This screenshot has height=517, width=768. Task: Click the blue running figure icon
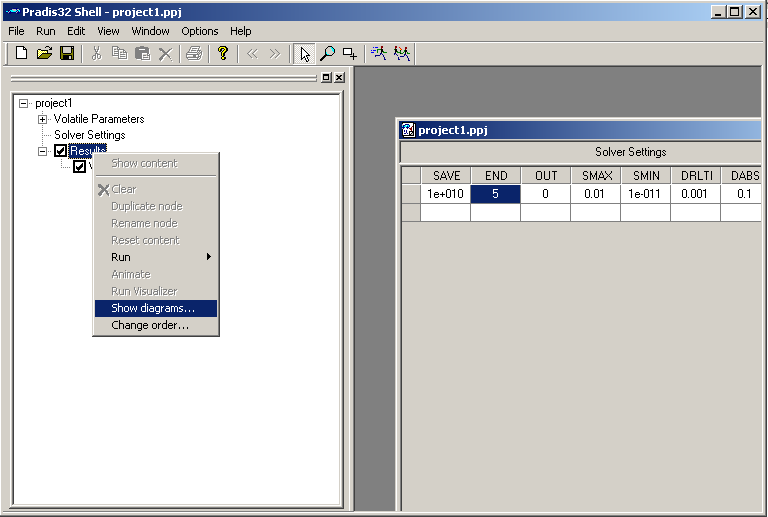[x=379, y=53]
